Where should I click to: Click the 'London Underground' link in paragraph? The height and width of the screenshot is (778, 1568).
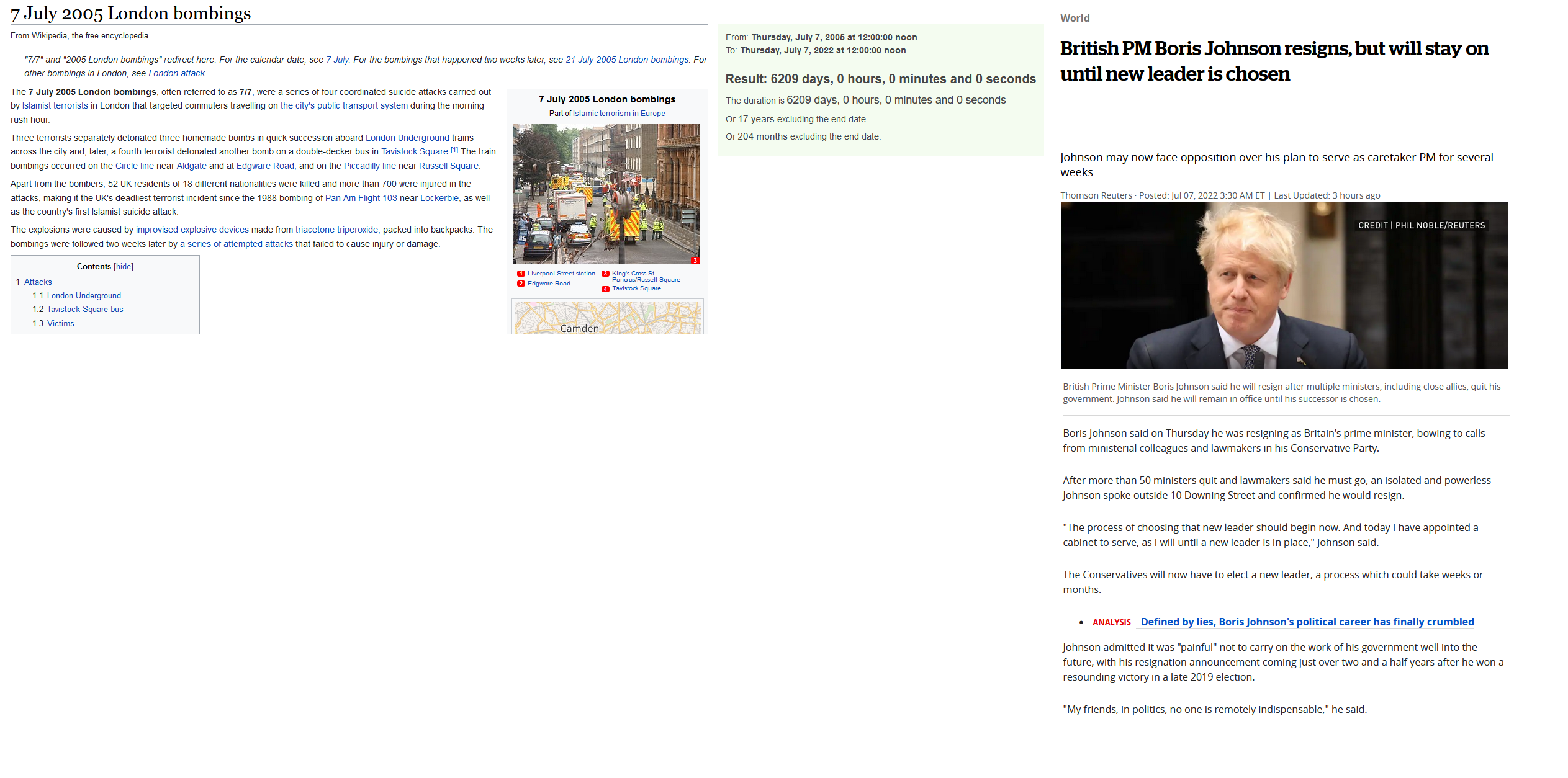coord(407,138)
